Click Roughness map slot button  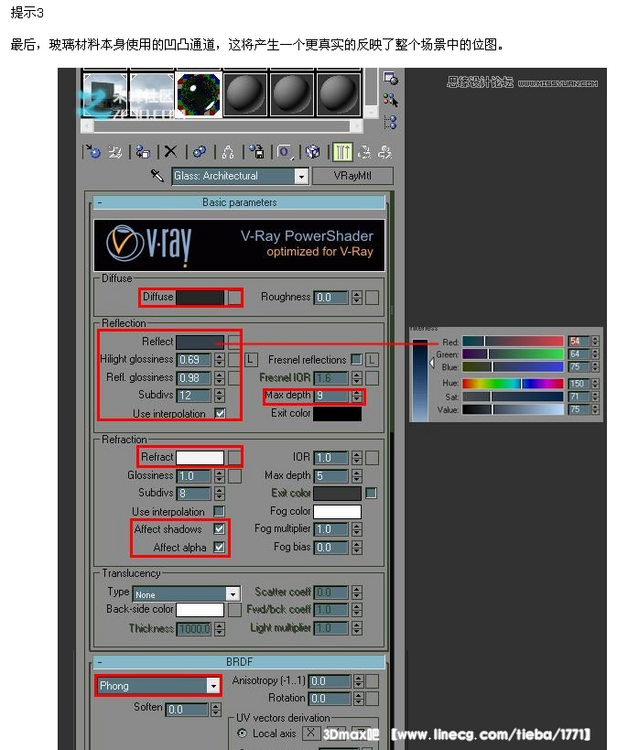pos(372,297)
